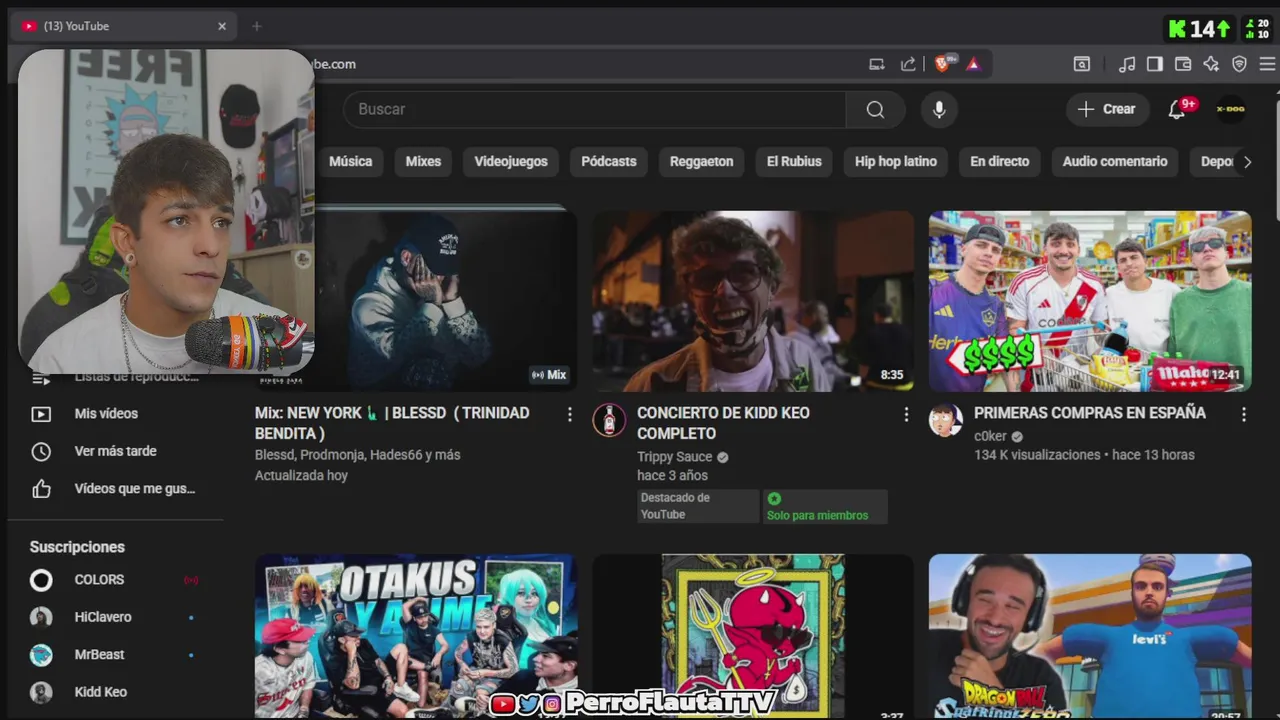This screenshot has height=720, width=1280.
Task: Select the Música category chip
Action: tap(350, 161)
